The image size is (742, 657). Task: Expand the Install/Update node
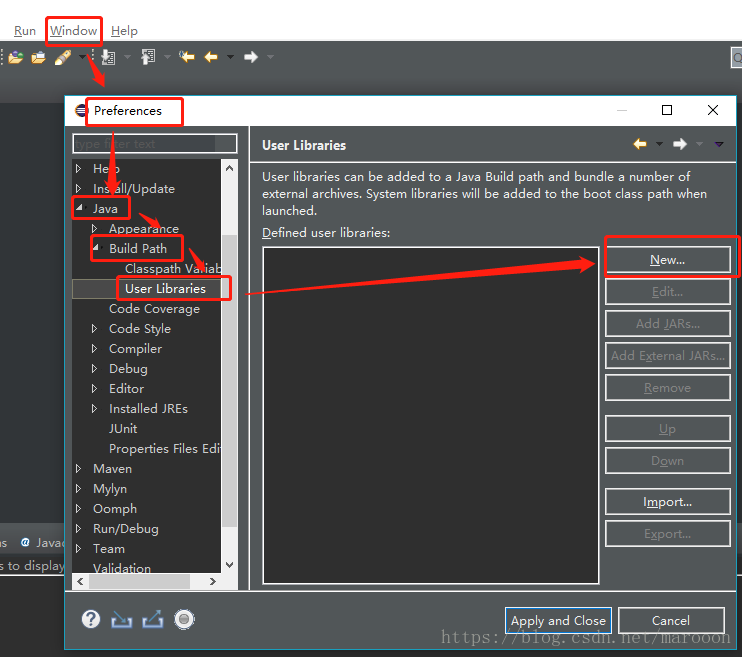point(79,188)
